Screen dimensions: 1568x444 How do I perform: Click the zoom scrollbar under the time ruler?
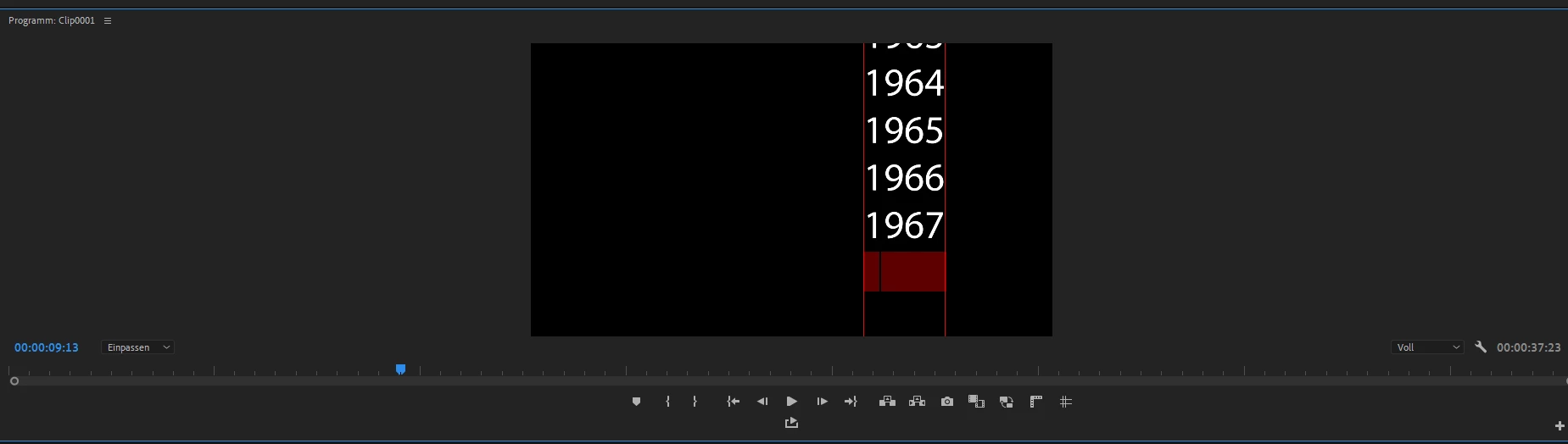coord(789,381)
